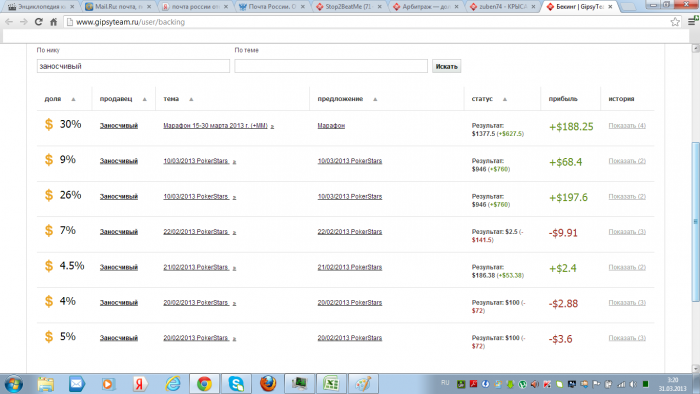Switch to the Арбитраж tab

[x=426, y=7]
